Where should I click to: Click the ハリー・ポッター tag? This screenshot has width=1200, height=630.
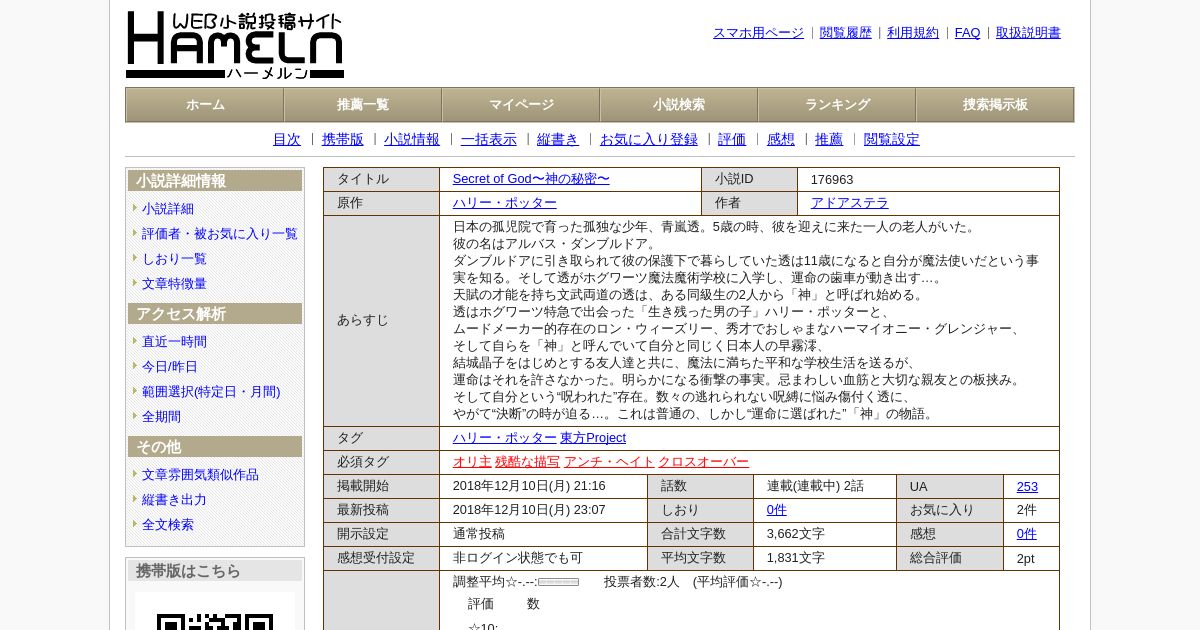[x=505, y=438]
